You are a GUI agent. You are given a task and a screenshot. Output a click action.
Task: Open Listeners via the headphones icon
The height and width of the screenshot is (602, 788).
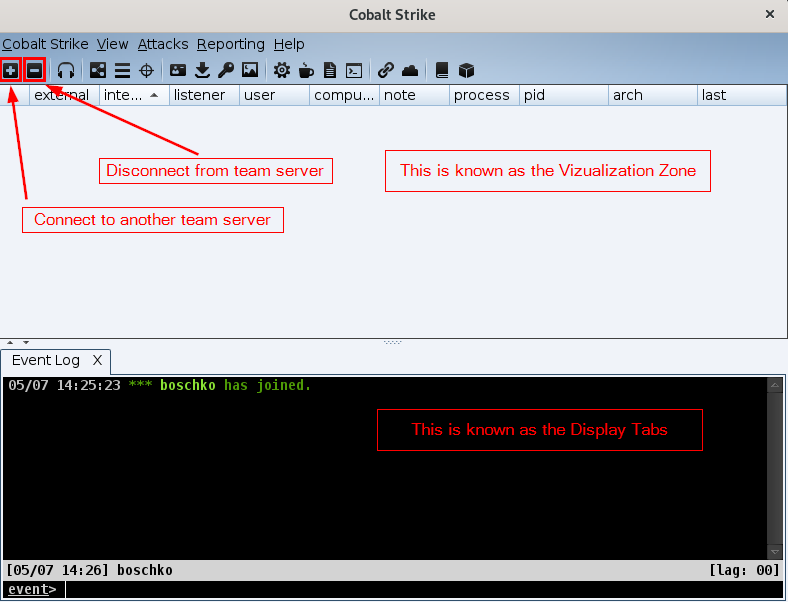(x=66, y=70)
